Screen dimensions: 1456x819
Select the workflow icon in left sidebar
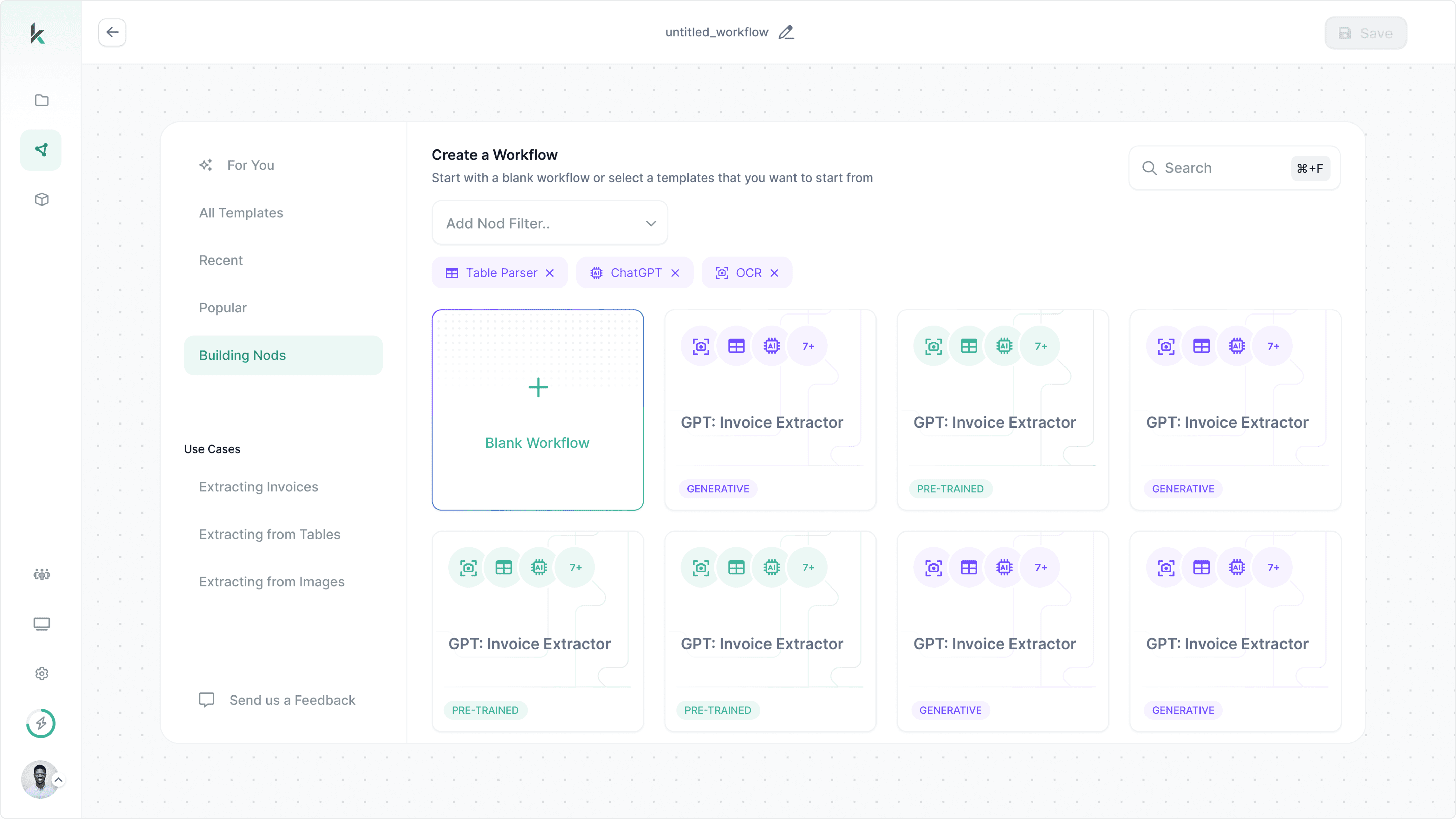(x=41, y=150)
